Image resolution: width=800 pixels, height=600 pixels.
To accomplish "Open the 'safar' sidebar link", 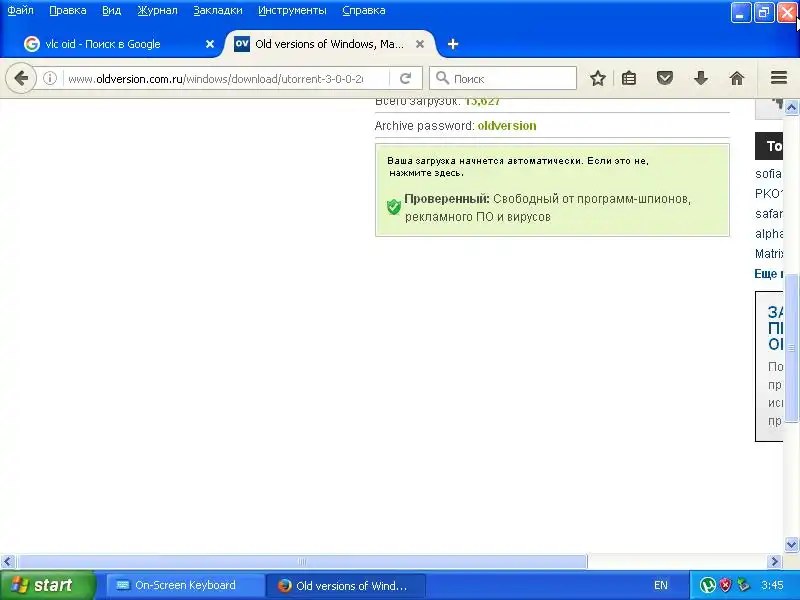I will (768, 214).
